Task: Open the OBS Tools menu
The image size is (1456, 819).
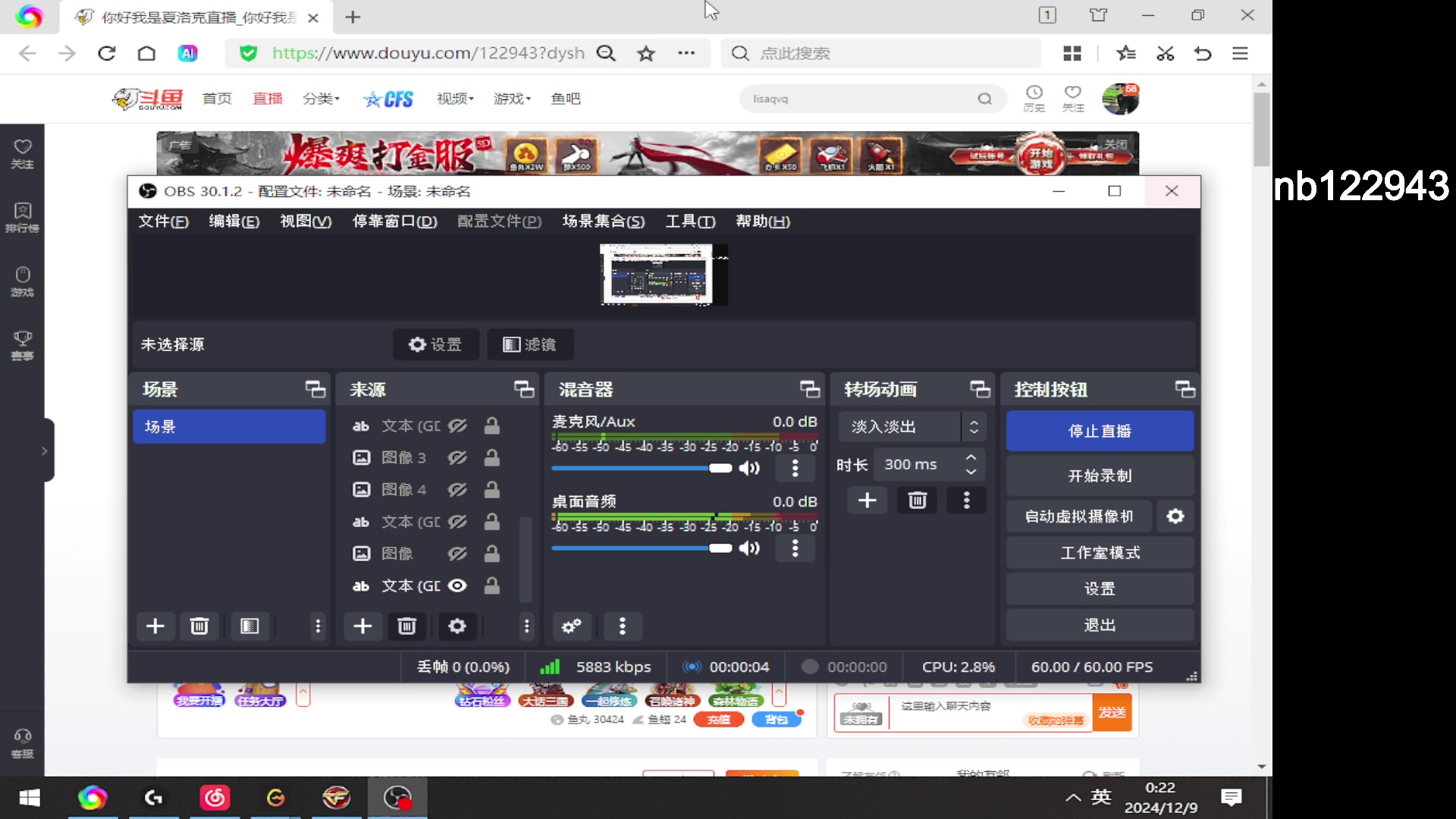Action: coord(690,221)
